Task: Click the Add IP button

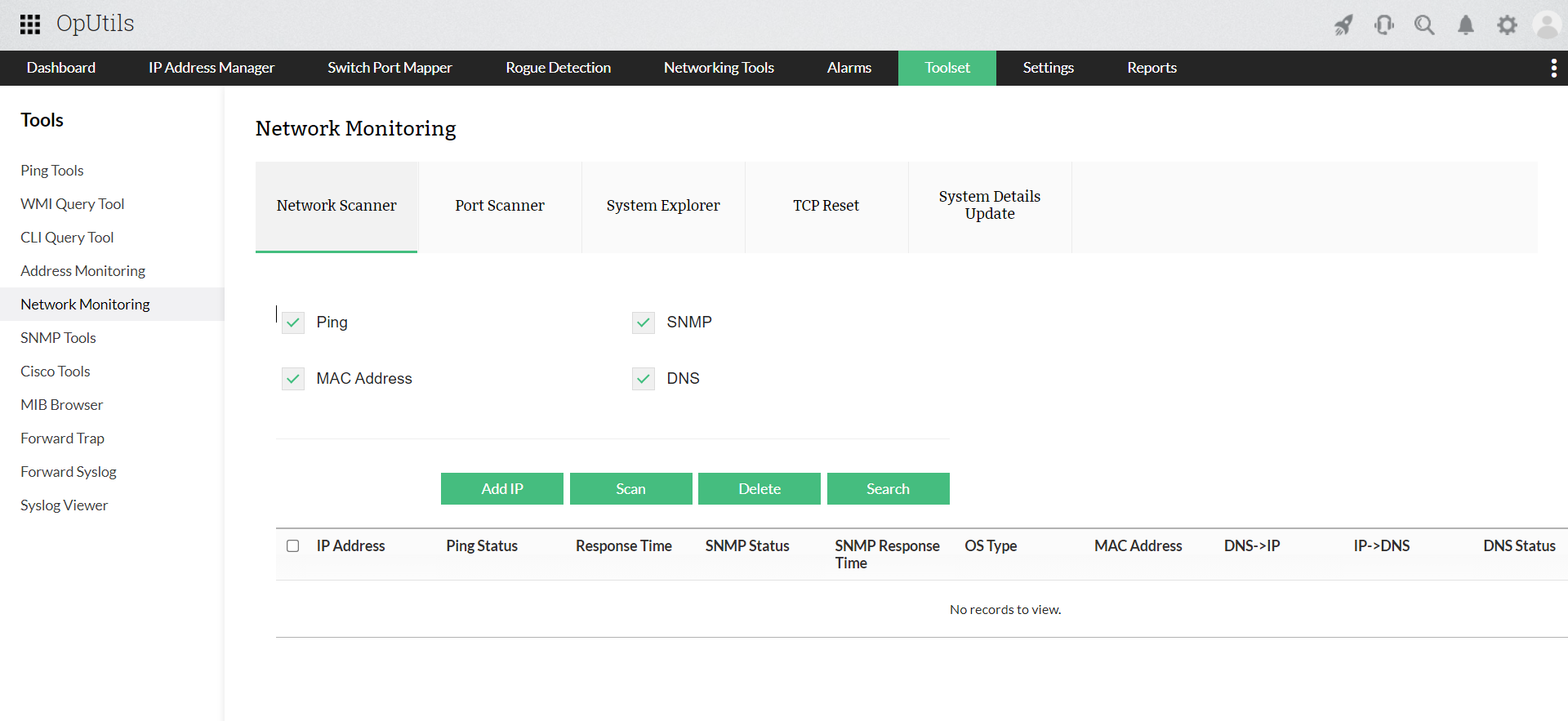Action: click(502, 489)
